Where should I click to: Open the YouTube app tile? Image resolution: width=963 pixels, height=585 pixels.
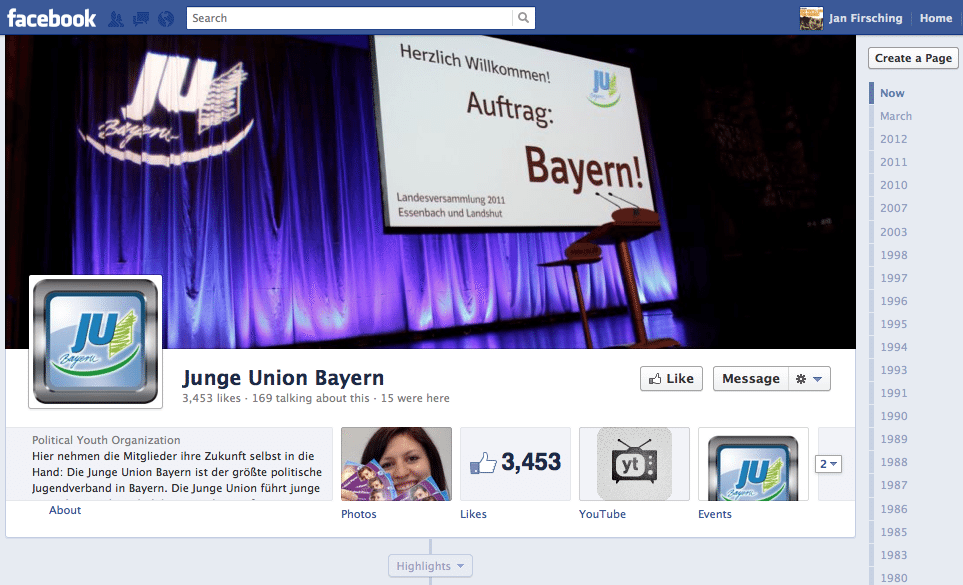coord(634,464)
